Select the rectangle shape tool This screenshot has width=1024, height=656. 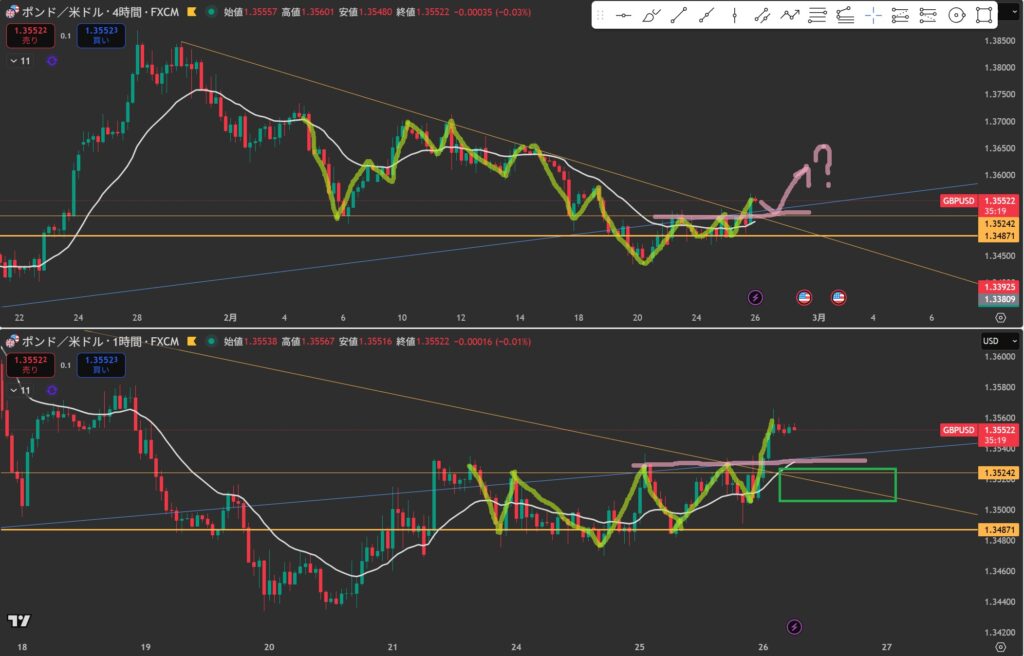(x=984, y=15)
